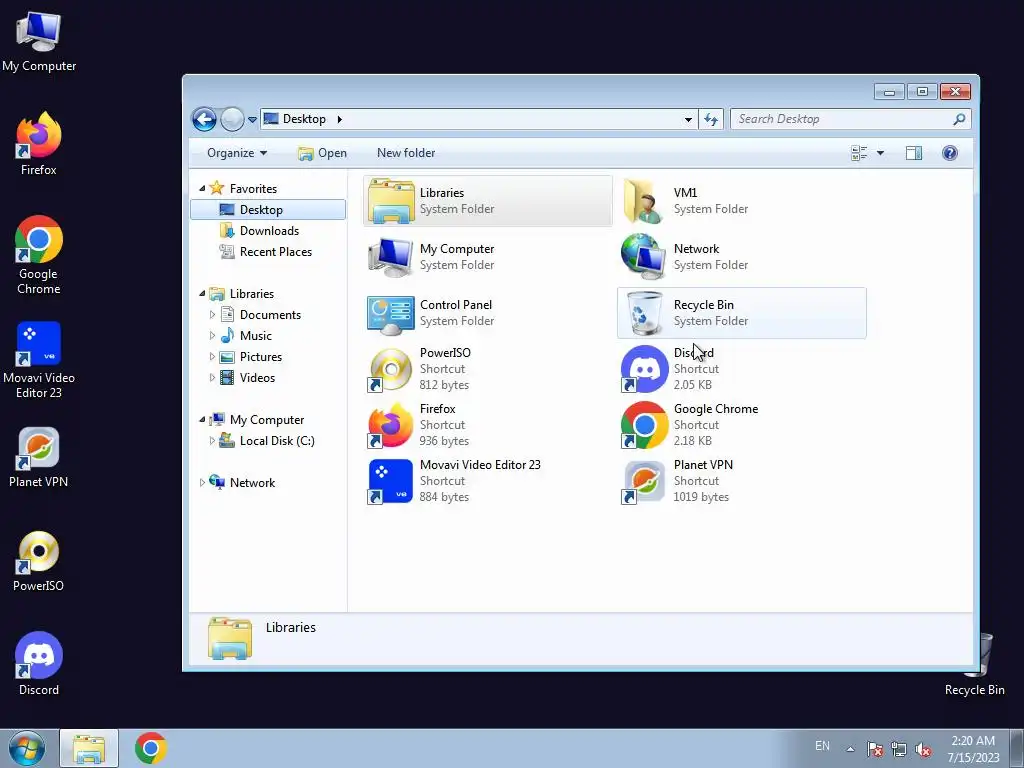
Task: Collapse the Favorites tree group
Action: (202, 189)
